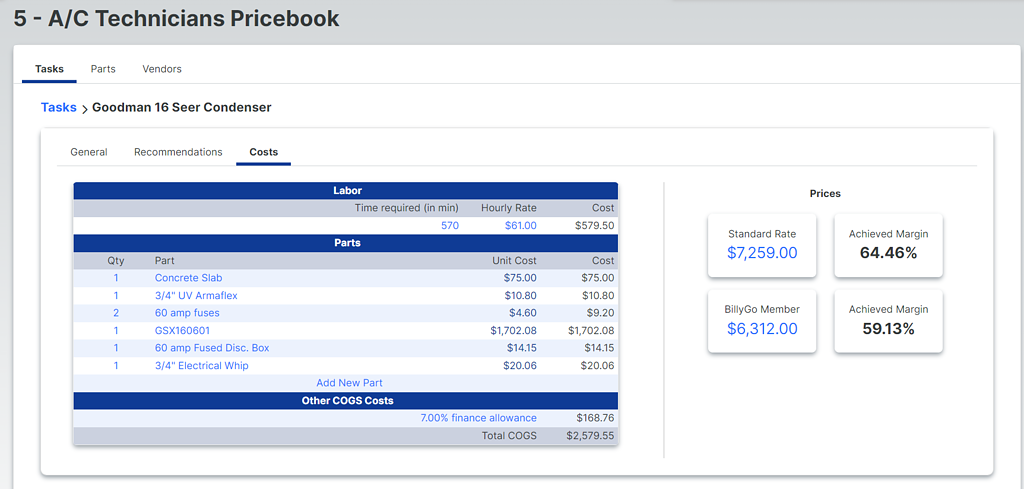Select the Recommendations sub-tab

pos(178,152)
